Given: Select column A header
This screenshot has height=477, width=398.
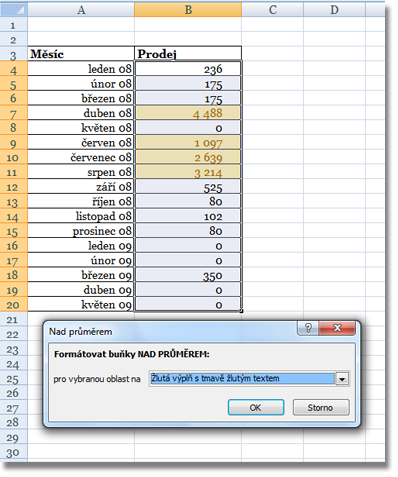Looking at the screenshot, I should coord(81,10).
